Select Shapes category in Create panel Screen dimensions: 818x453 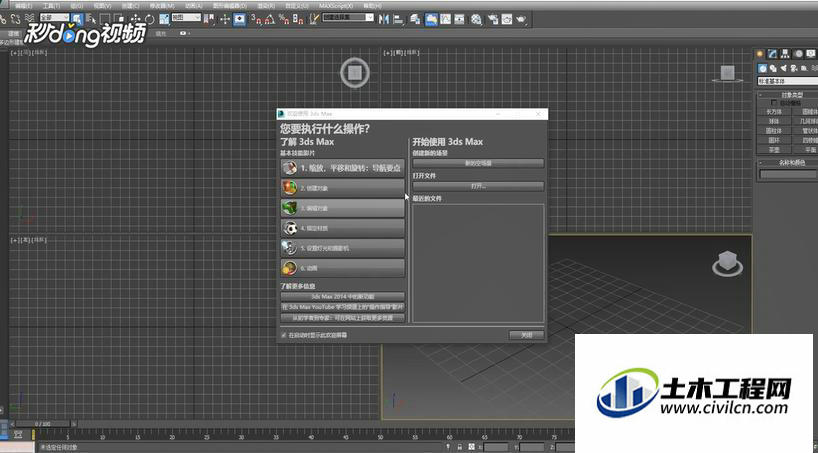[773, 68]
